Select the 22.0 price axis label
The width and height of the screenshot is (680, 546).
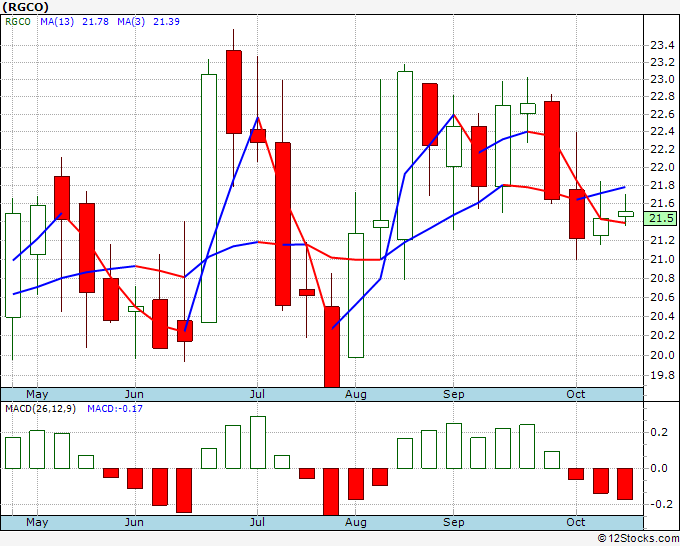tap(662, 167)
